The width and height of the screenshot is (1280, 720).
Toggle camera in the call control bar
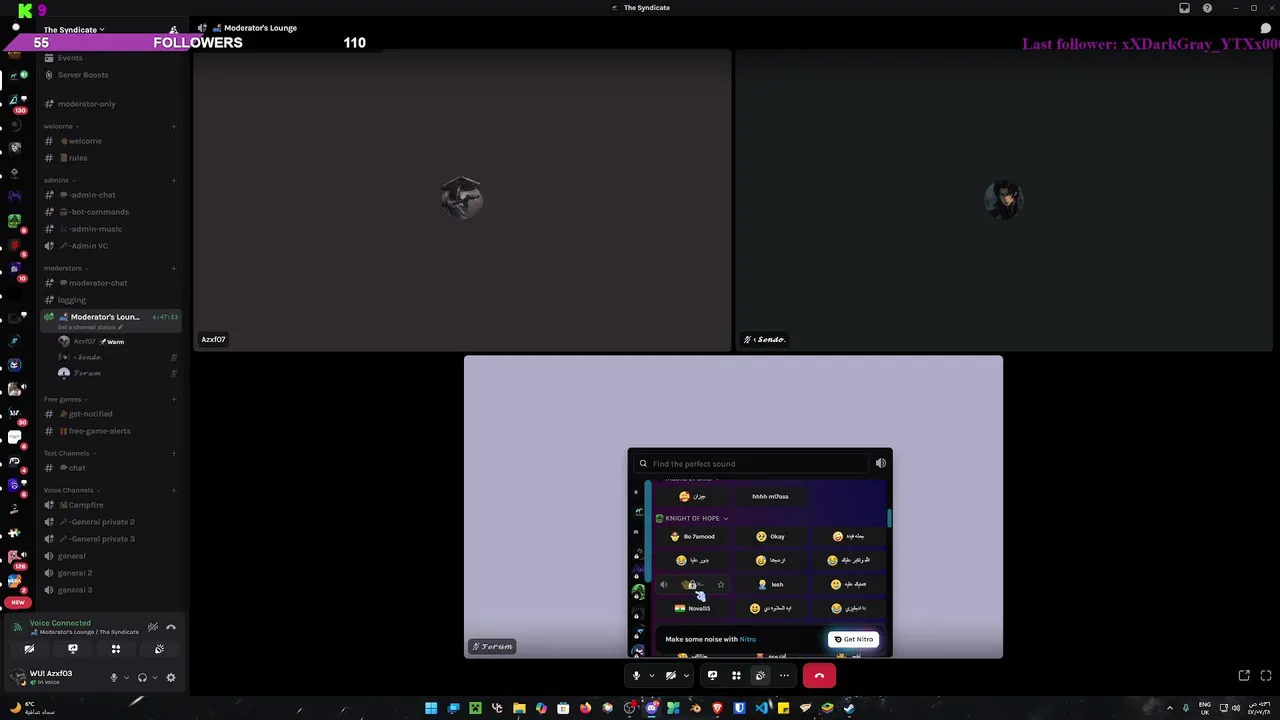coord(671,676)
